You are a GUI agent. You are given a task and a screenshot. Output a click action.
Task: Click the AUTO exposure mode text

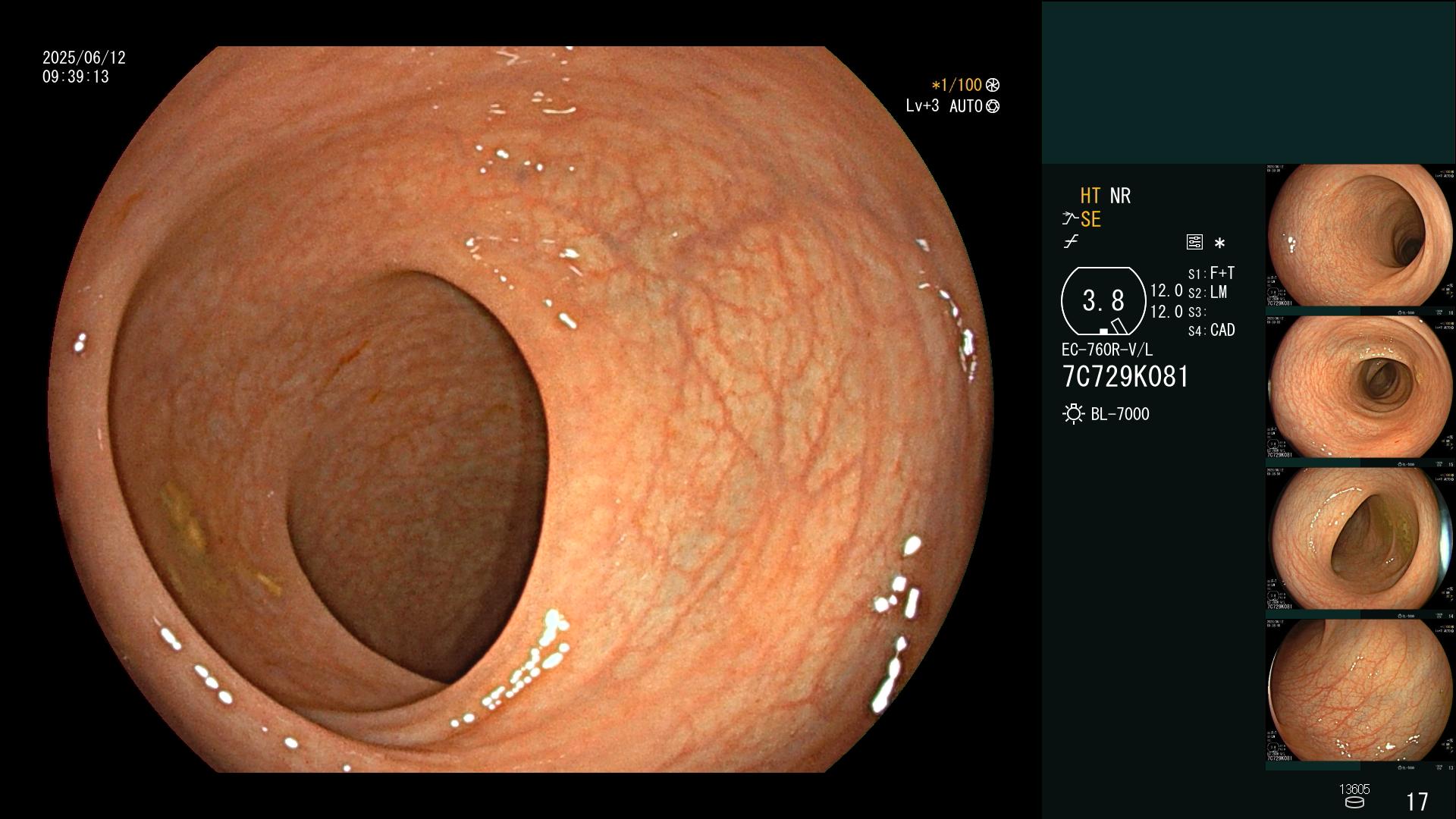[965, 106]
